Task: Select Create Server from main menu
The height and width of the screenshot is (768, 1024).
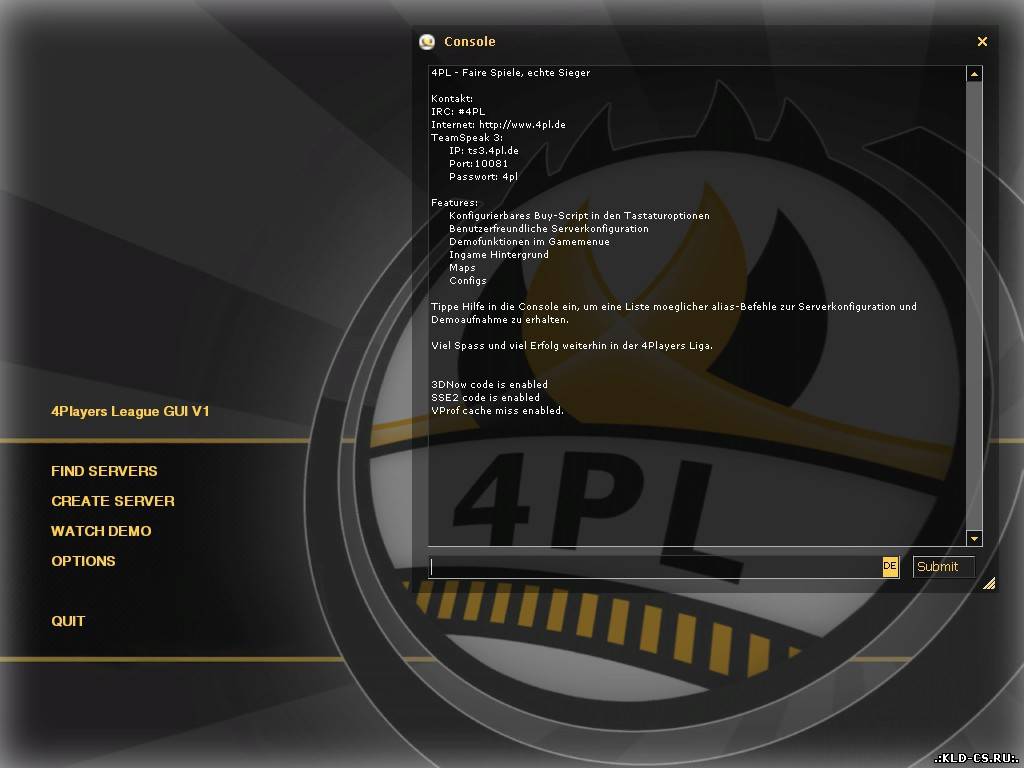Action: [112, 501]
